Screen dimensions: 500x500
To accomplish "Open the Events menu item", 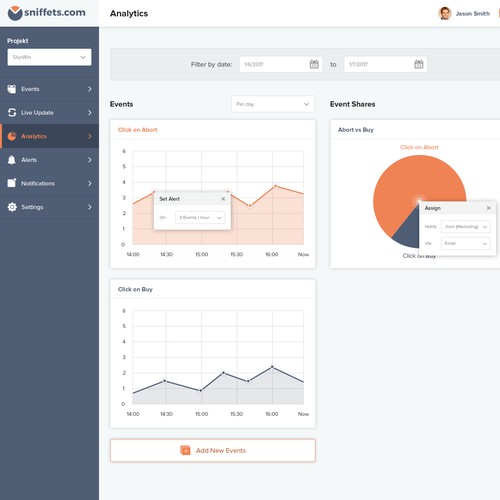I will point(49,89).
